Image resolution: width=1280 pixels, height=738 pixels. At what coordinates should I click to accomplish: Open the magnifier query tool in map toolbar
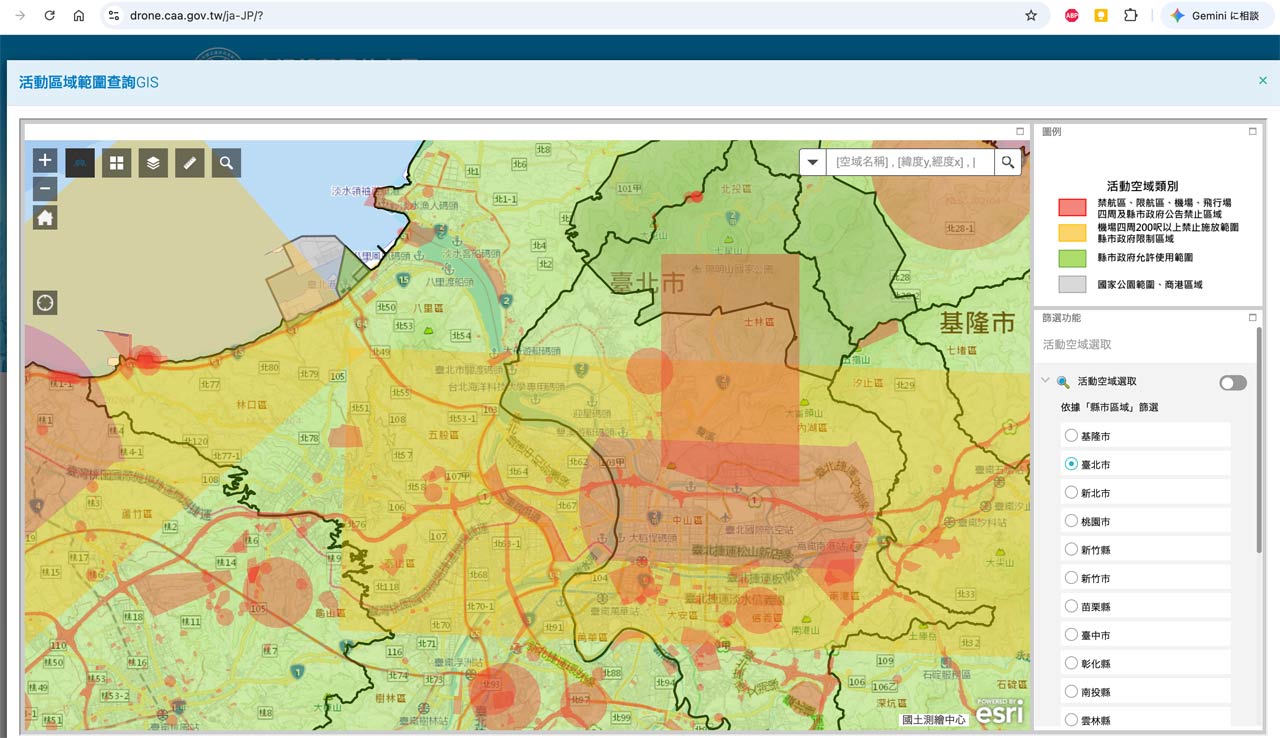(226, 163)
